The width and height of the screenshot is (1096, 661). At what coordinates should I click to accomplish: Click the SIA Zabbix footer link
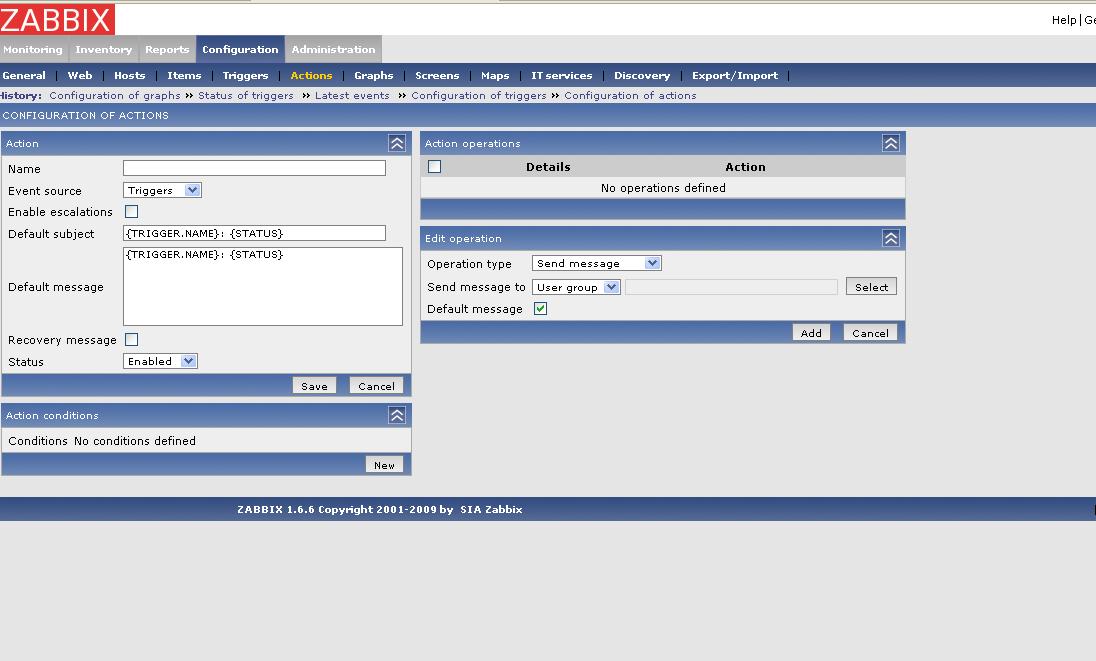tap(491, 509)
